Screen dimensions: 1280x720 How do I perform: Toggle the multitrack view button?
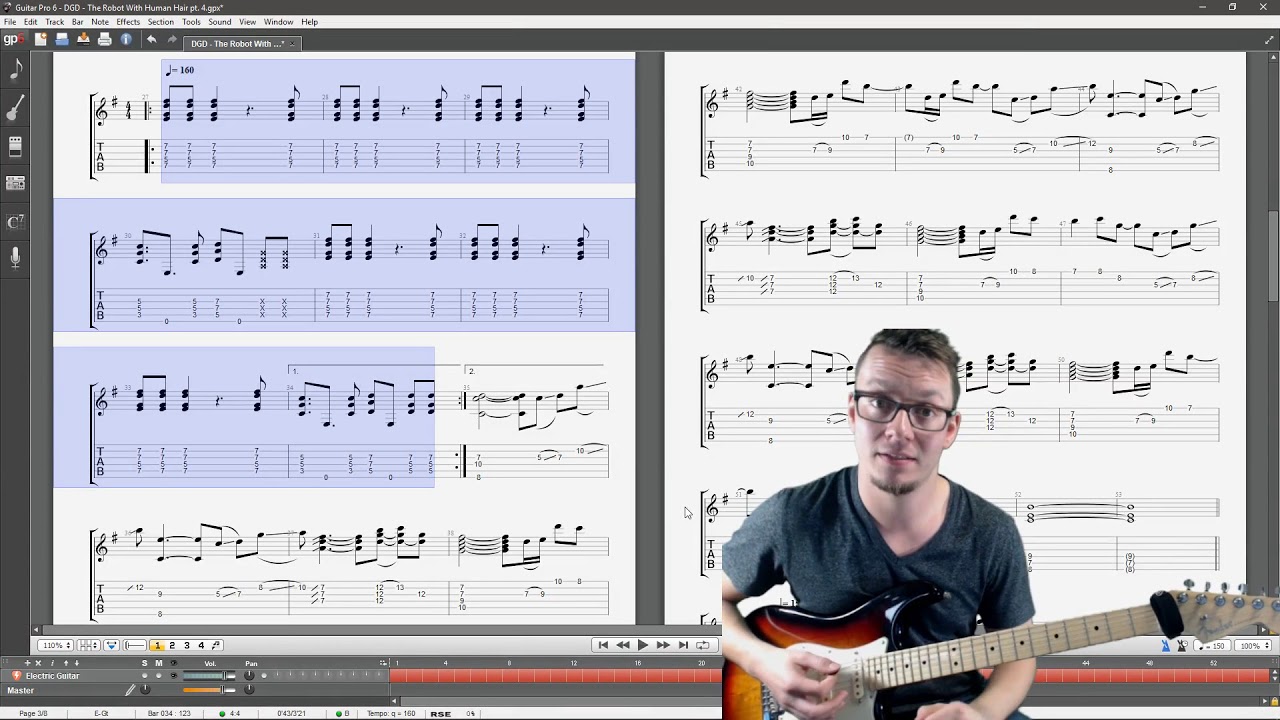click(x=111, y=645)
